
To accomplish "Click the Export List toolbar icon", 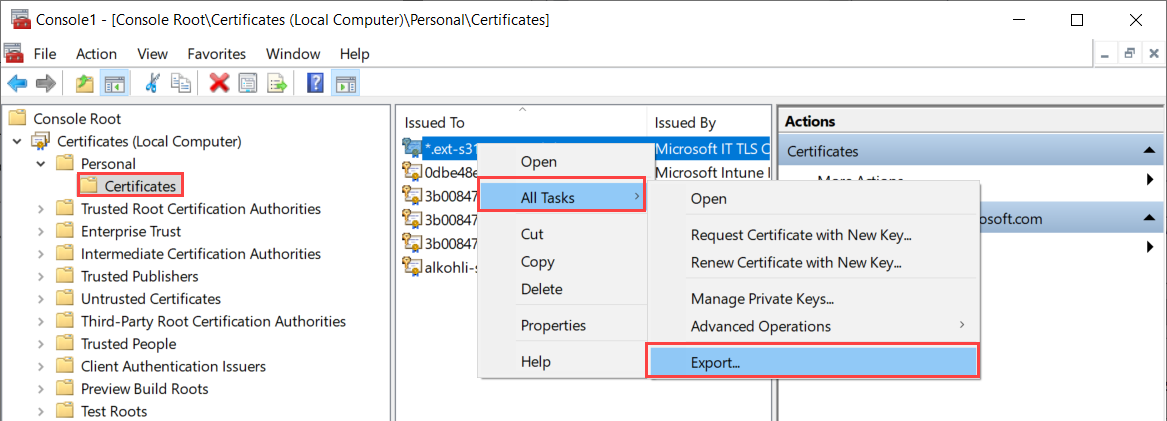I will pyautogui.click(x=277, y=83).
